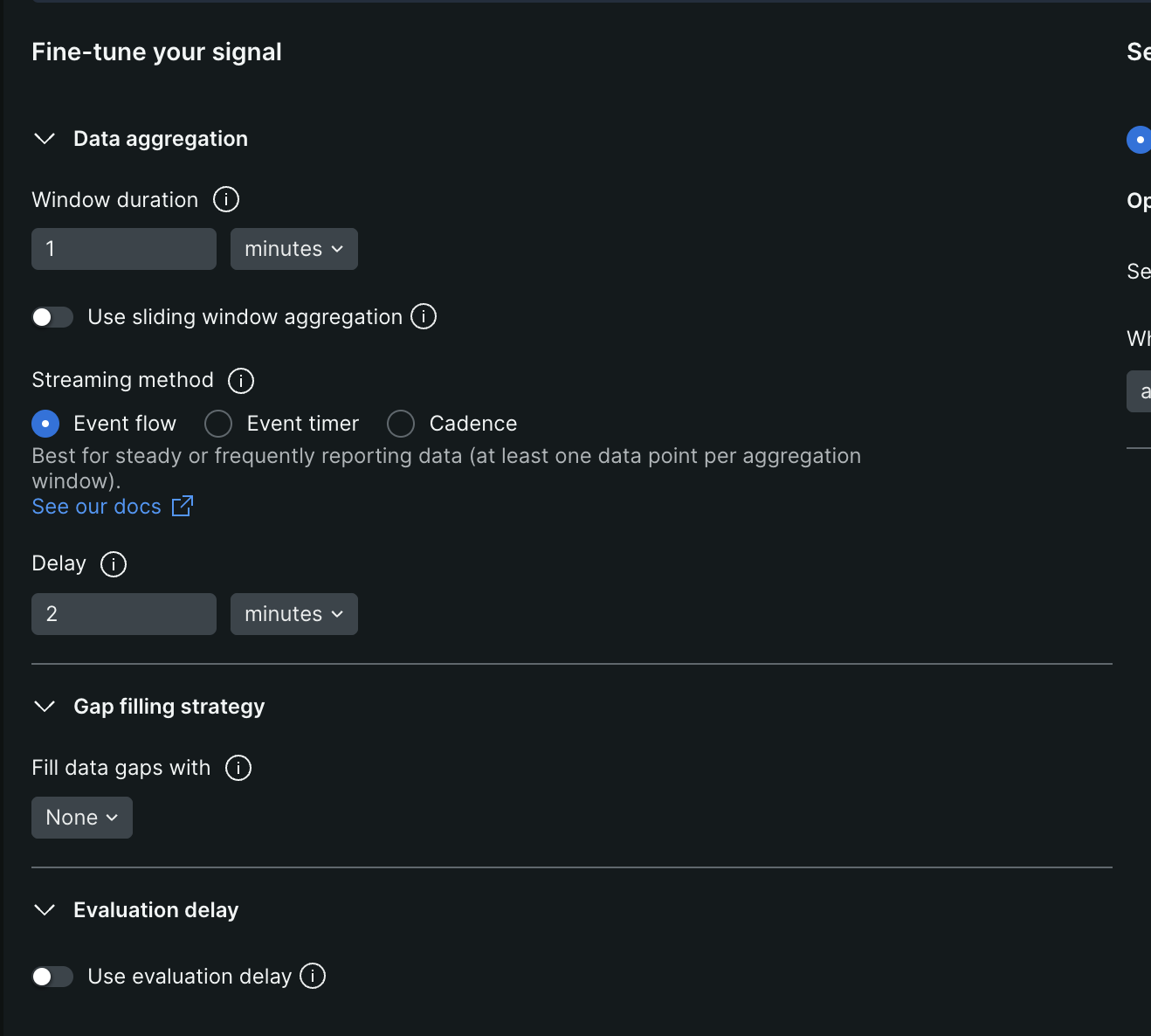Open Window duration minutes unit dropdown
The width and height of the screenshot is (1151, 1036).
pos(294,249)
